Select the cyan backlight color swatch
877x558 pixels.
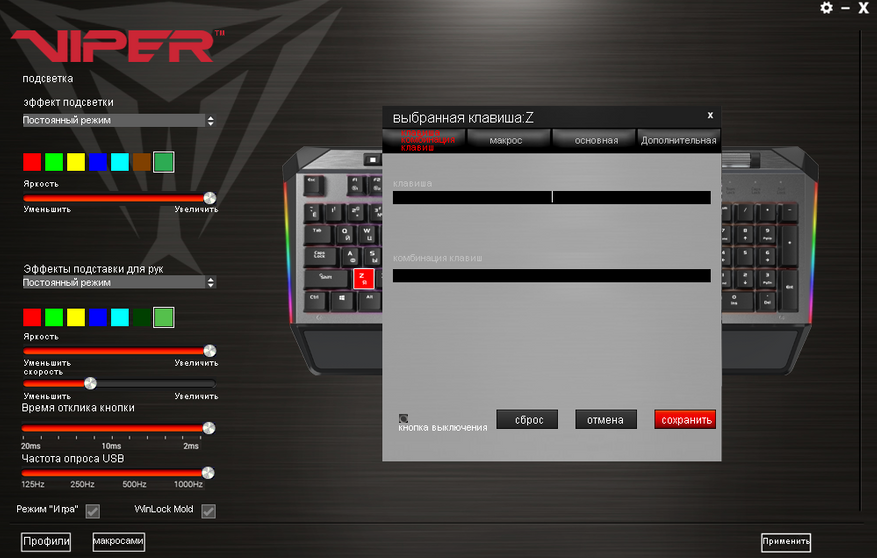[120, 162]
